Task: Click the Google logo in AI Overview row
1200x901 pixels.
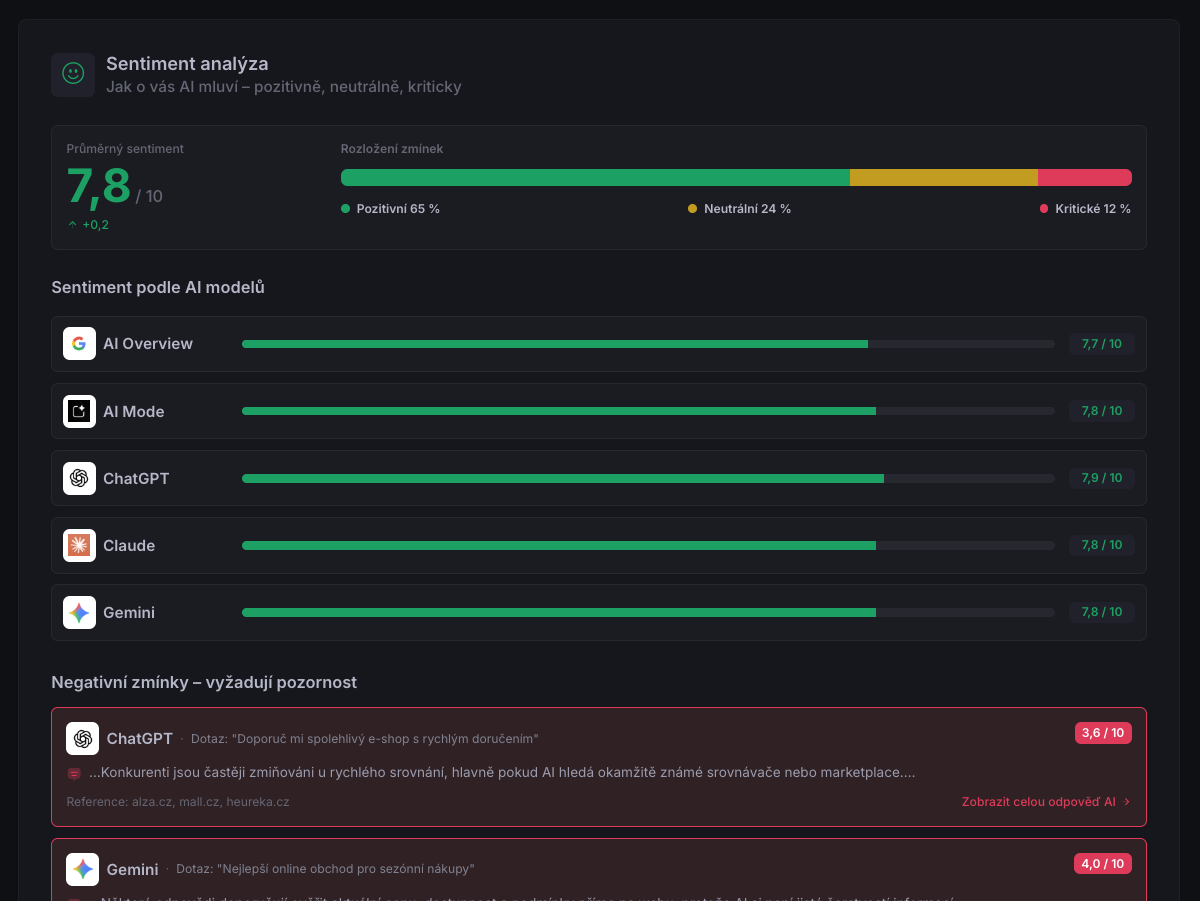Action: tap(79, 344)
